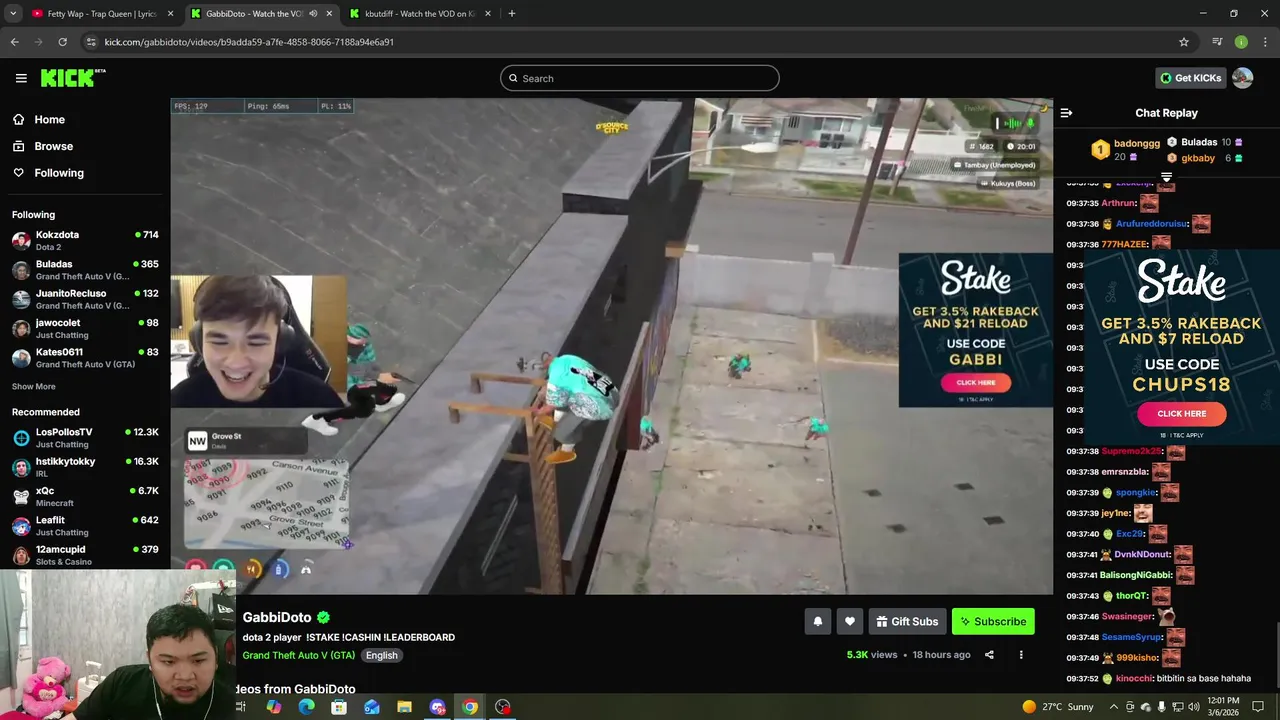1280x720 pixels.
Task: Click the Search input field
Action: pos(640,78)
